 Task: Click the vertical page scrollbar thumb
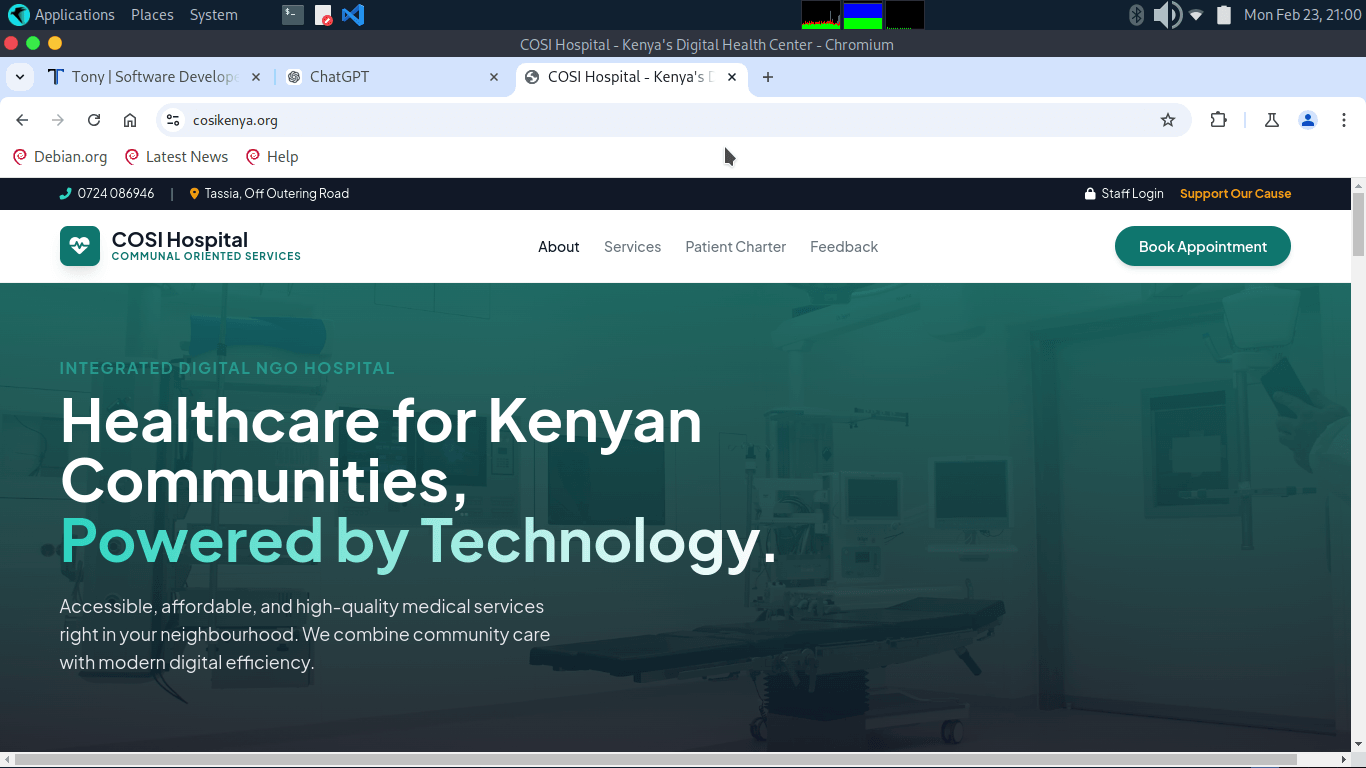pyautogui.click(x=1358, y=225)
